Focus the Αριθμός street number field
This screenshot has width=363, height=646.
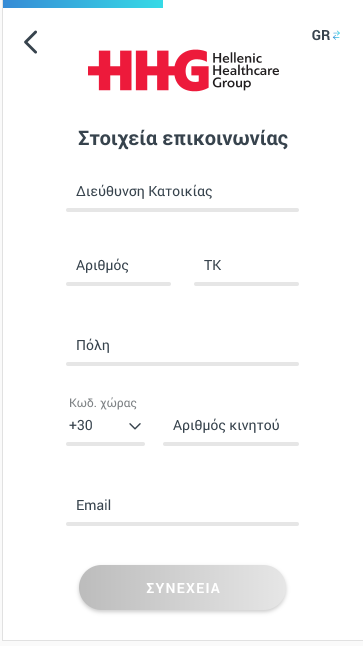(x=118, y=270)
